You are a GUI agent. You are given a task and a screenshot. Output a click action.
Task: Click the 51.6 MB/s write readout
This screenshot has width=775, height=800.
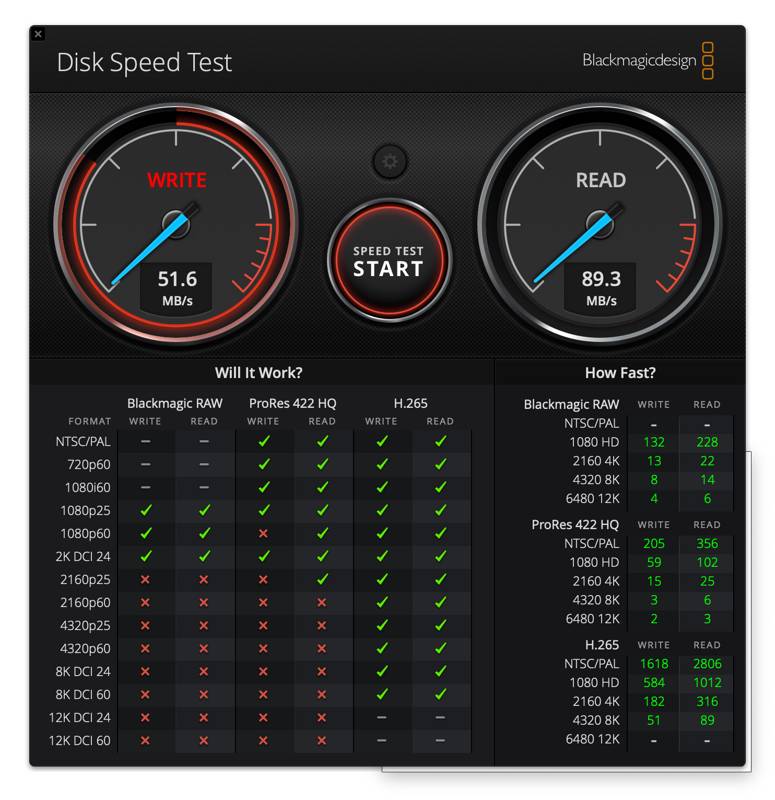click(x=177, y=288)
